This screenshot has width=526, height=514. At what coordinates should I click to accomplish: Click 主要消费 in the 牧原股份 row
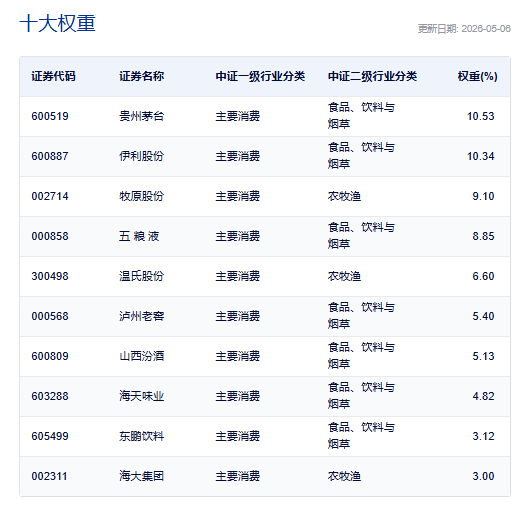238,196
